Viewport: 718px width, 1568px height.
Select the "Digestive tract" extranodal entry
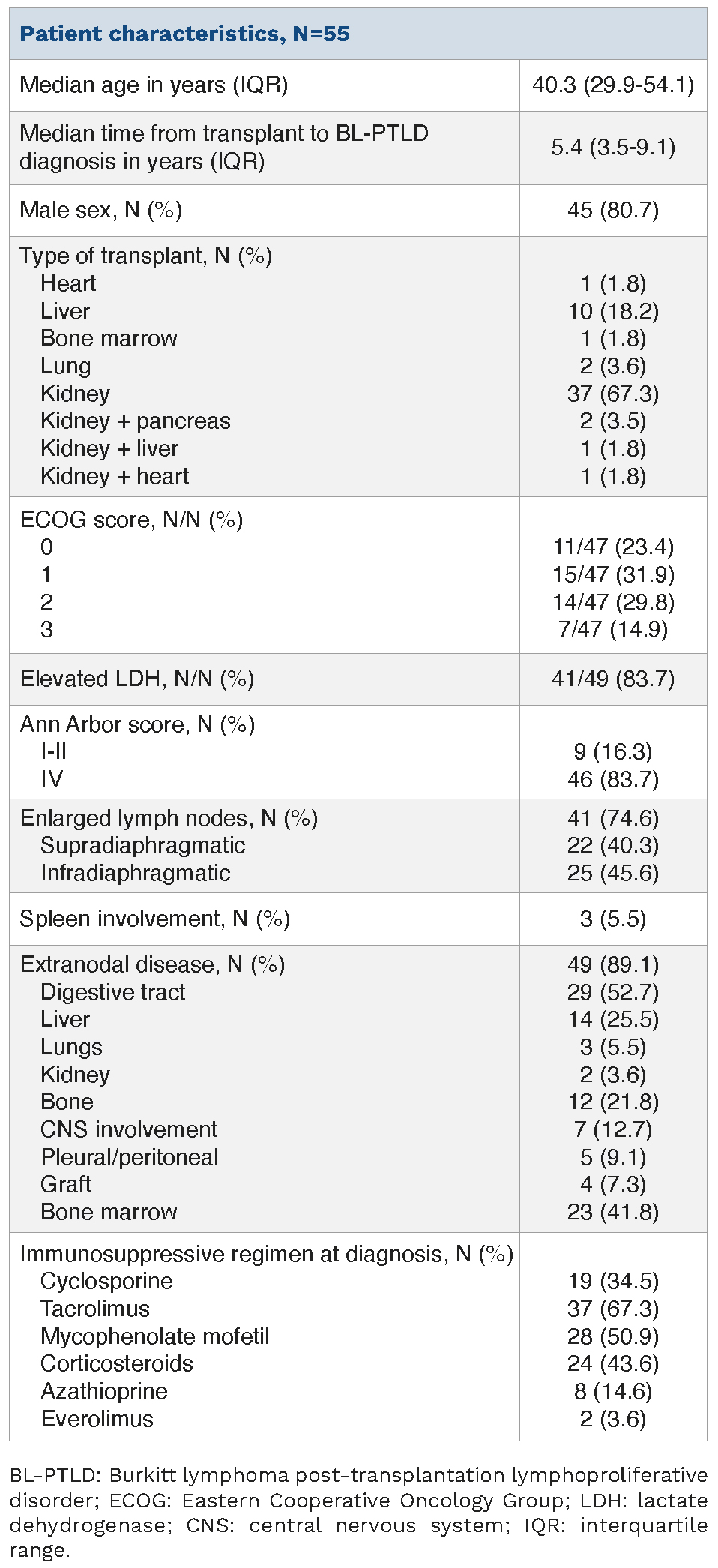112,992
